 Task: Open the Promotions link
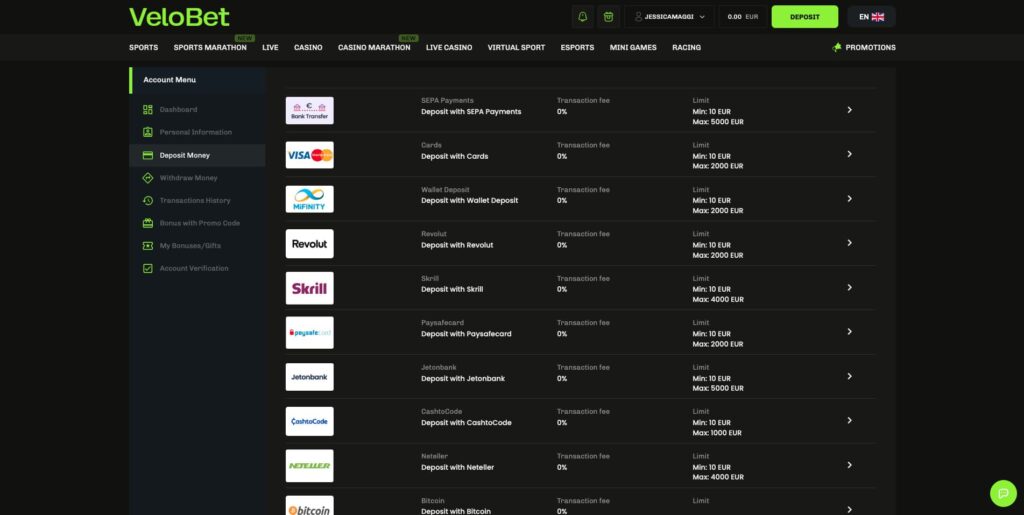tap(864, 48)
